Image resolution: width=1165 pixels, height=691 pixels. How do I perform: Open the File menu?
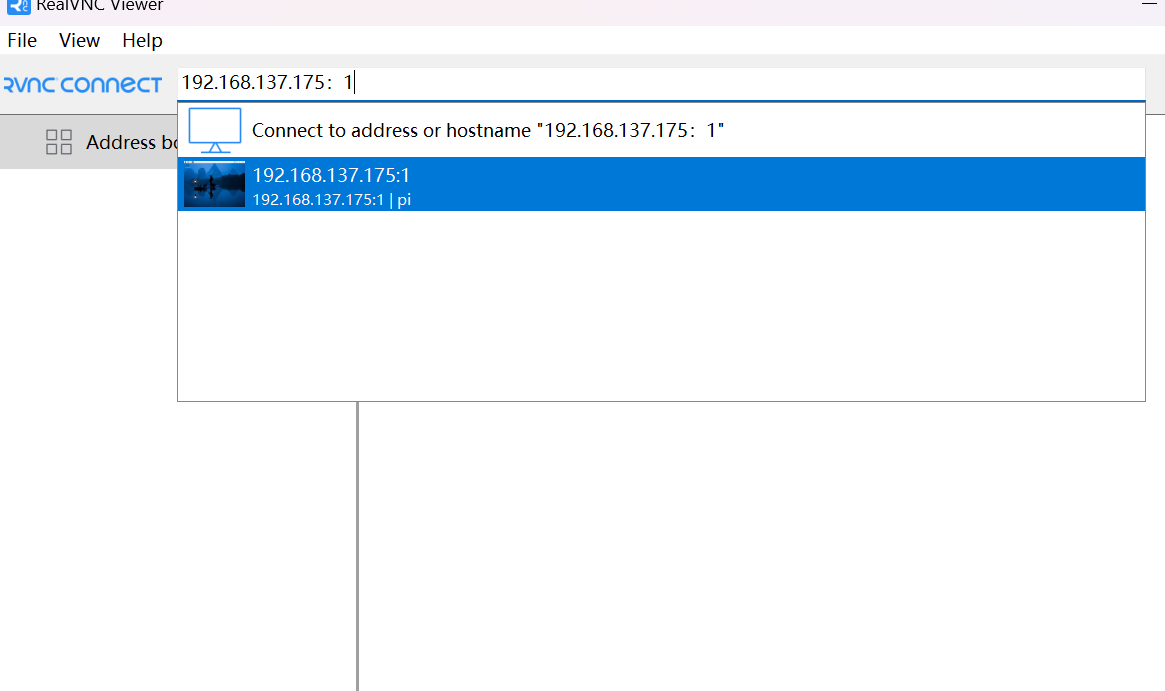pos(22,40)
